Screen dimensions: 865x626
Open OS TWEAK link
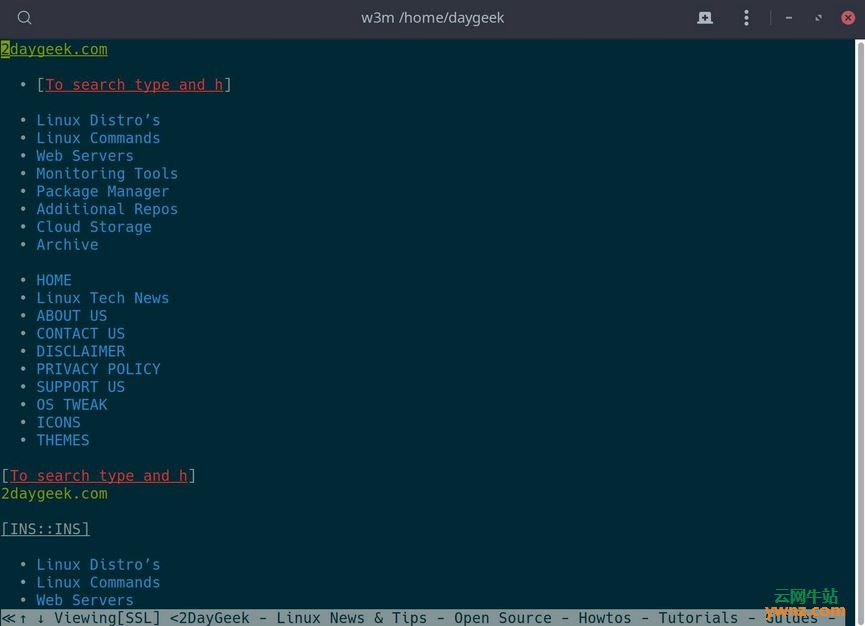click(x=72, y=404)
